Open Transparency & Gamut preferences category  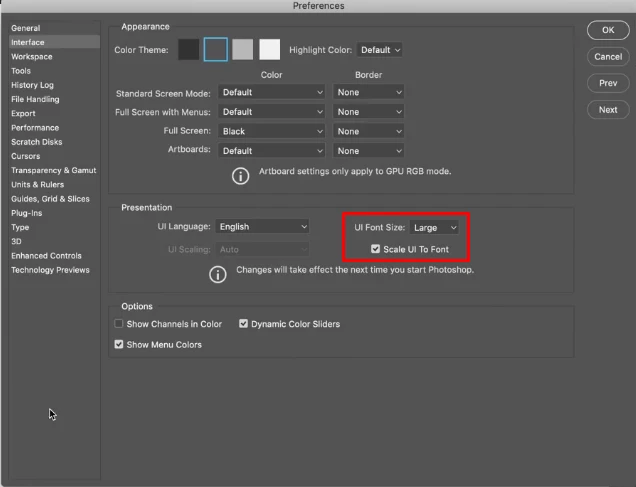pos(54,170)
